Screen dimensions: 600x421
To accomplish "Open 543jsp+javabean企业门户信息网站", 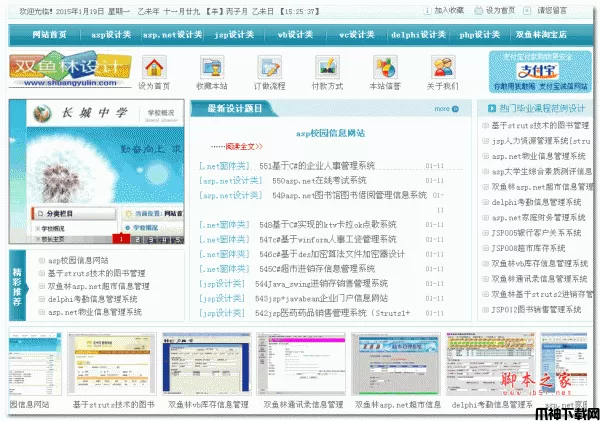I will point(321,298).
